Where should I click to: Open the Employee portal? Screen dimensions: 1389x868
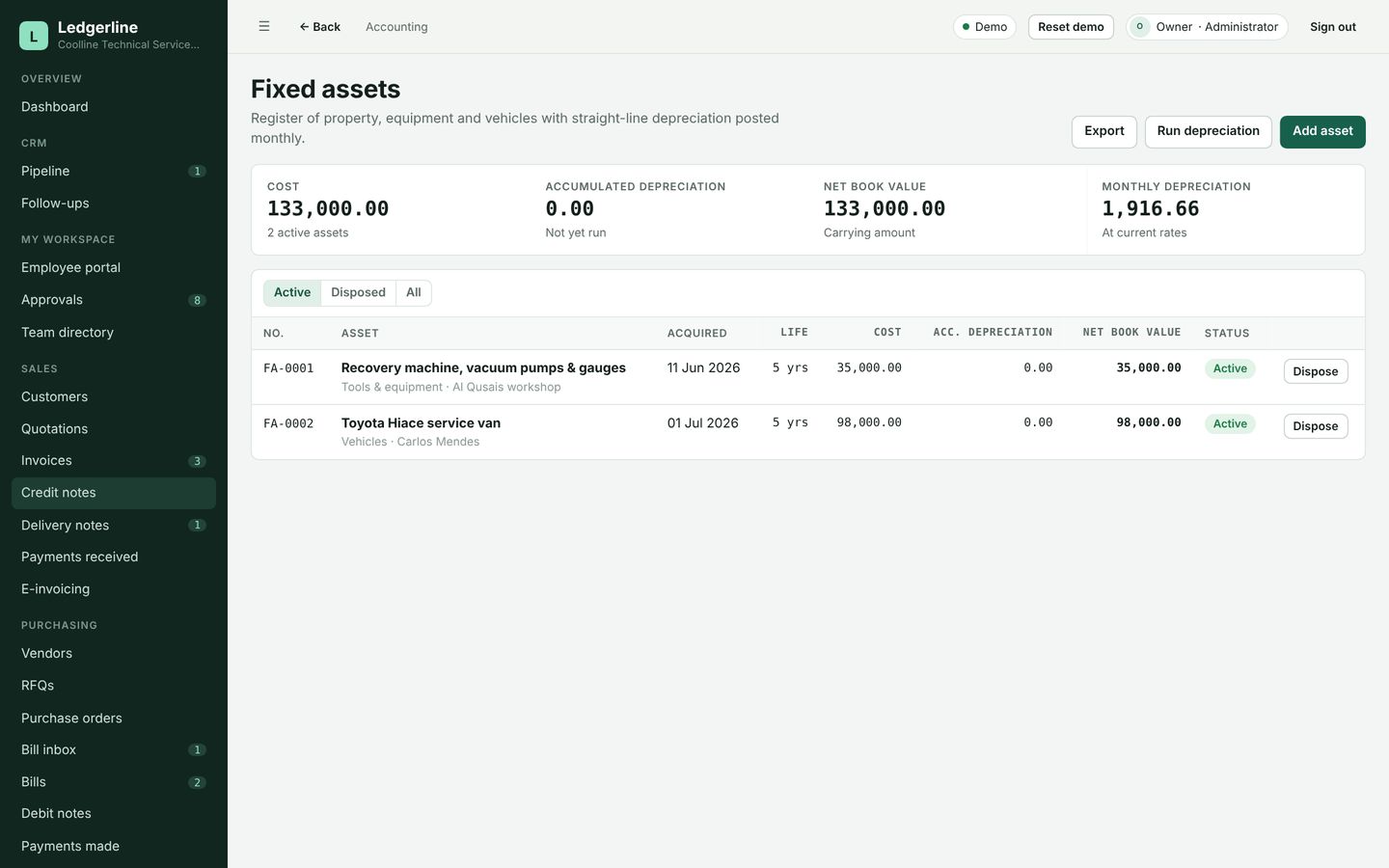[114, 268]
